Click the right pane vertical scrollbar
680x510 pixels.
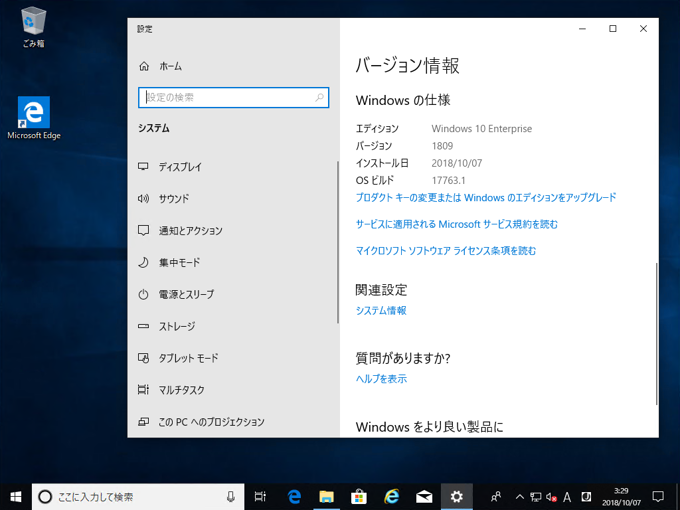(x=656, y=333)
